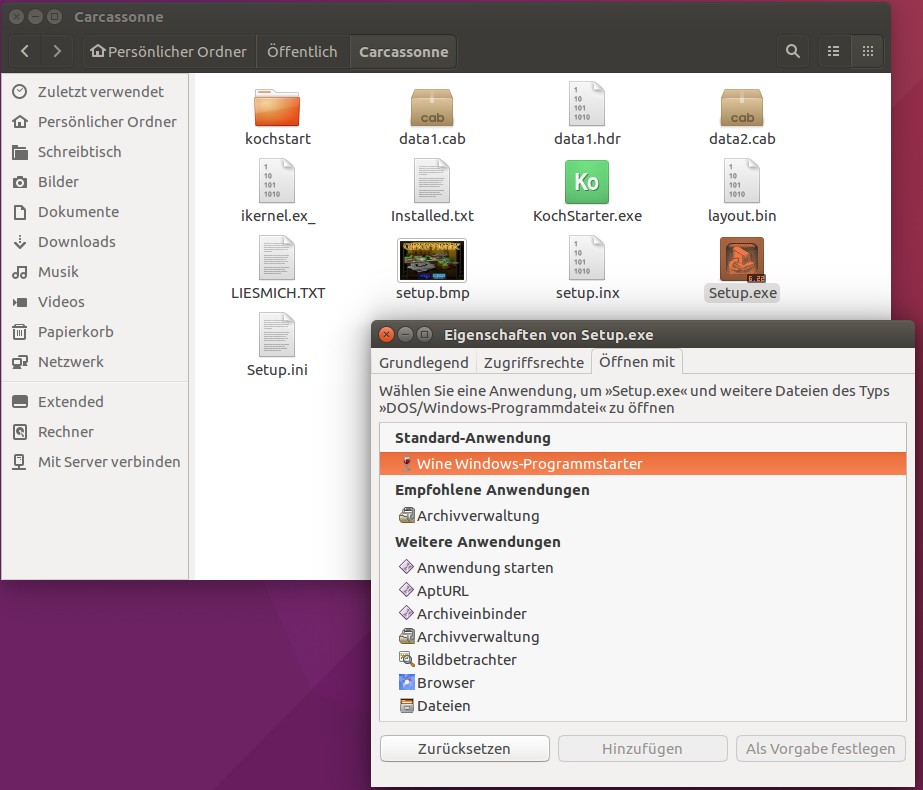Open Rechner in sidebar

tap(95, 432)
